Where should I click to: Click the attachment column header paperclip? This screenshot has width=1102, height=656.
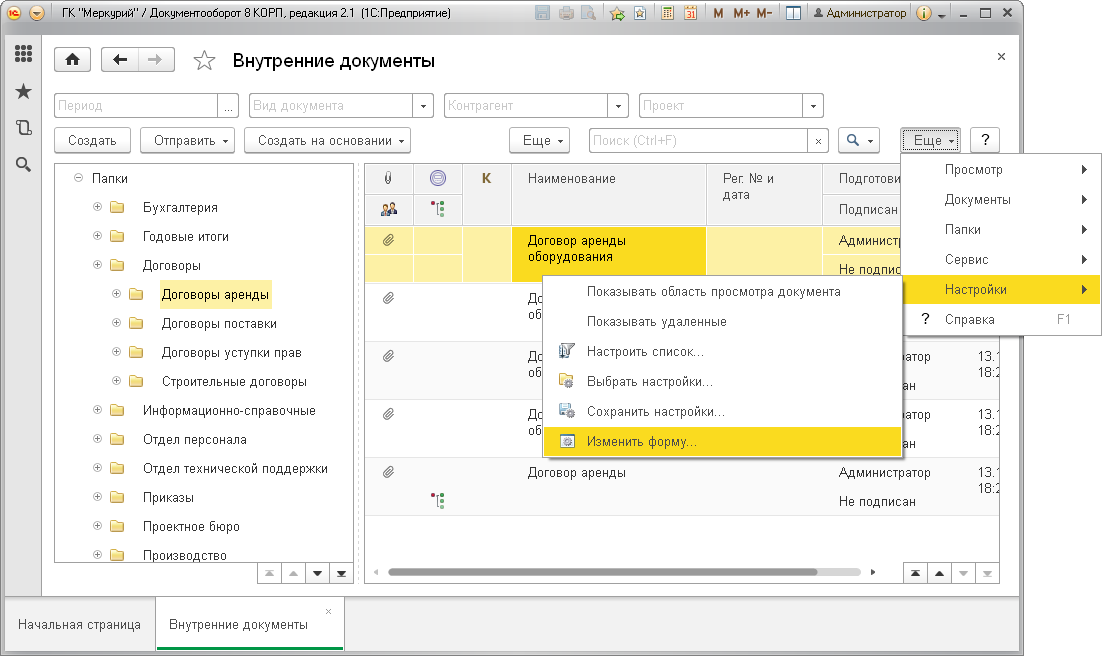tap(388, 179)
